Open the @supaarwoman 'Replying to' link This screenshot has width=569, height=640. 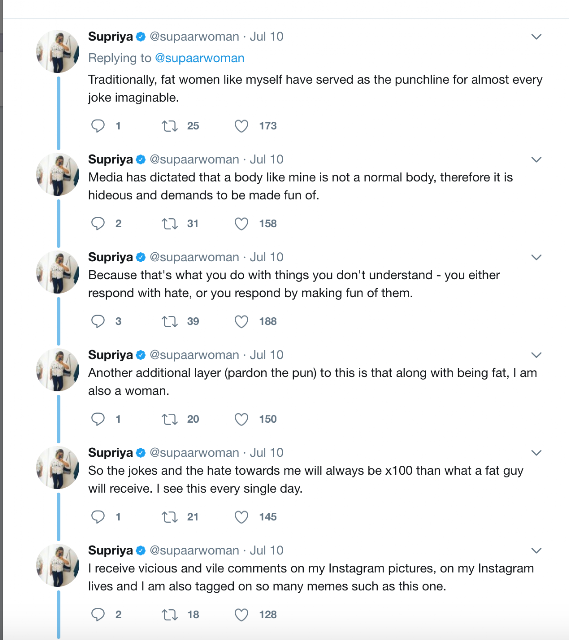point(200,58)
